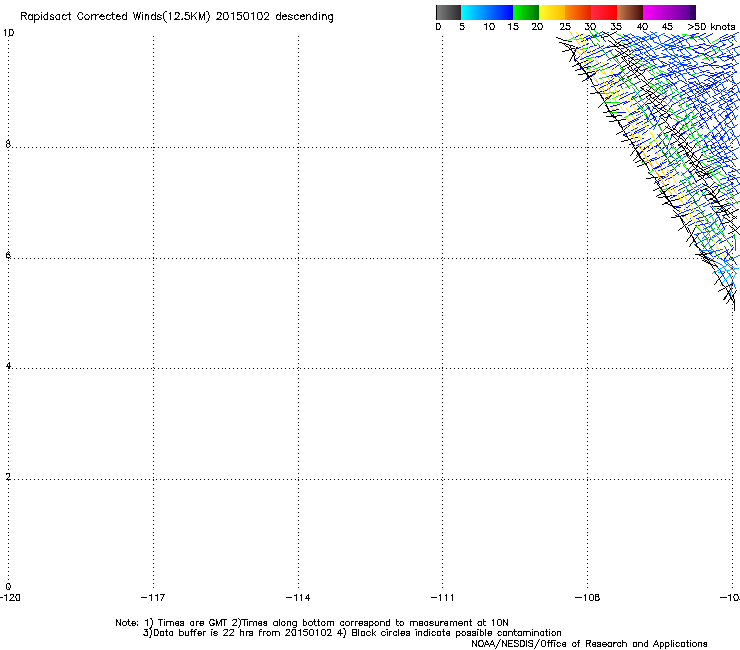Select the brown 35-40 knots legend swatch
The width and height of the screenshot is (740, 650).
click(630, 12)
